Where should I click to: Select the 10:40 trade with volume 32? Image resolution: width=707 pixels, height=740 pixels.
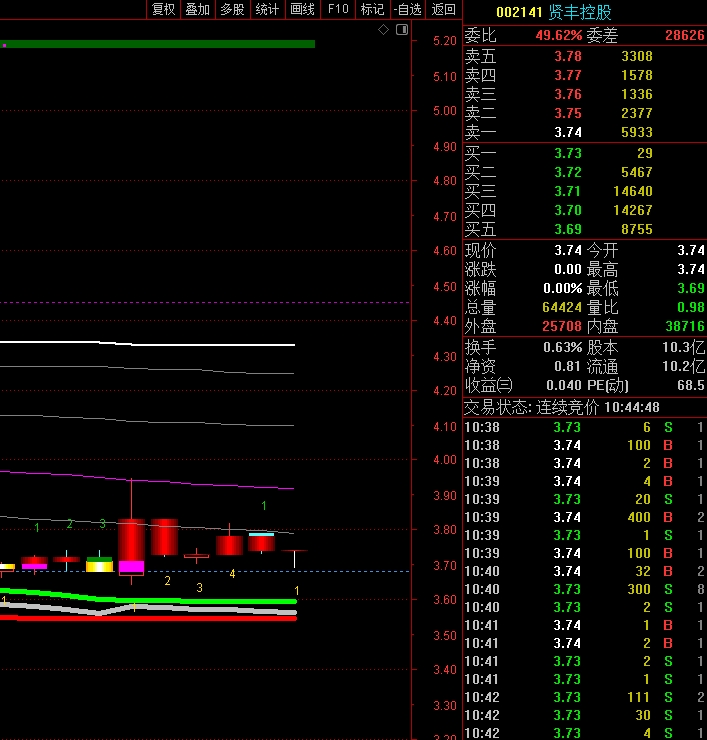585,571
